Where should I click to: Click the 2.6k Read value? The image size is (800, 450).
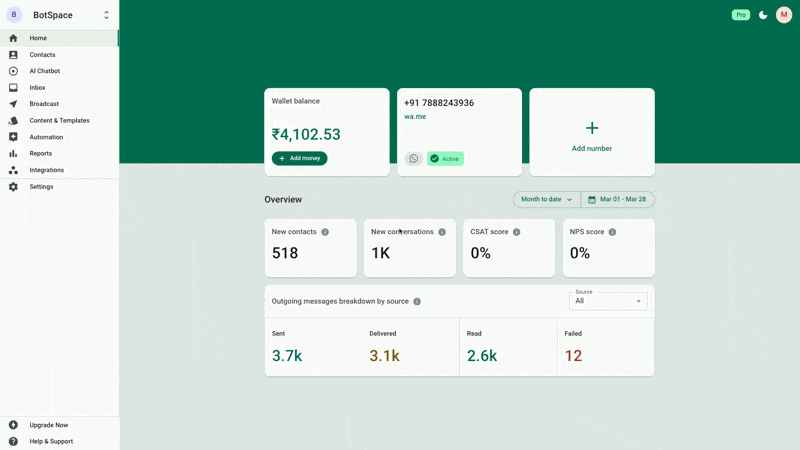click(482, 356)
